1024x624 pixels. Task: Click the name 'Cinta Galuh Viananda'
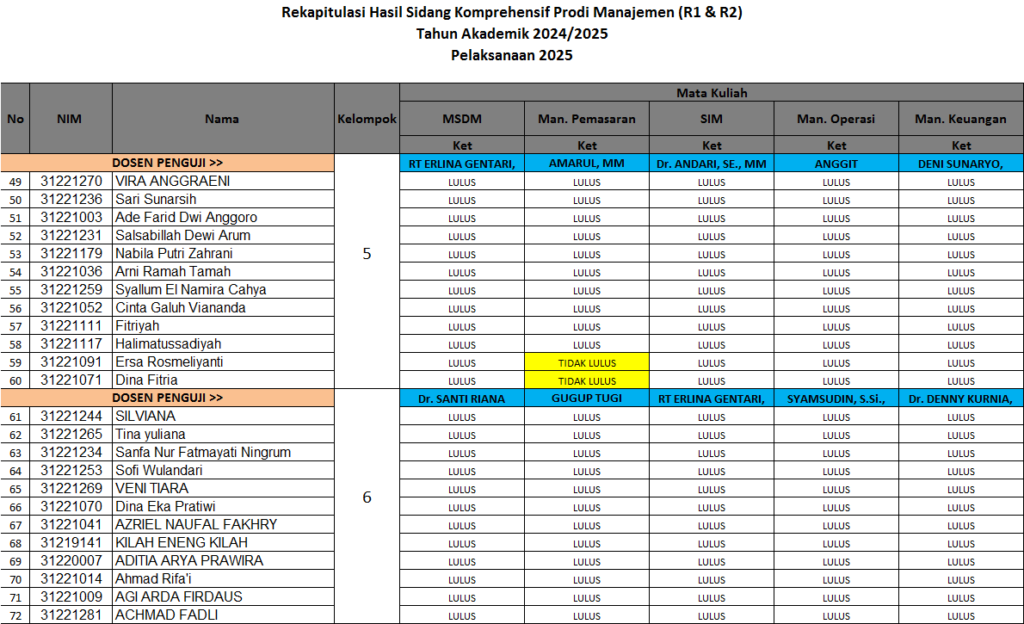point(180,307)
